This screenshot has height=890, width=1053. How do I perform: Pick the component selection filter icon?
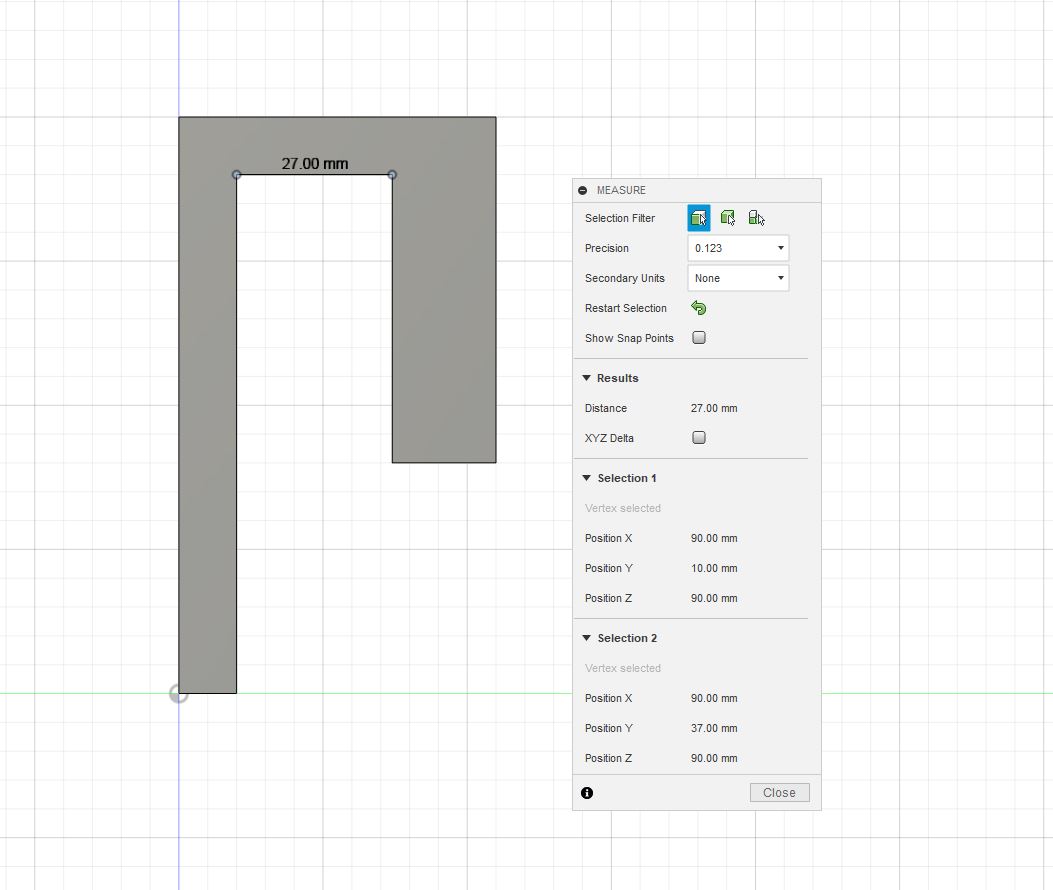756,218
